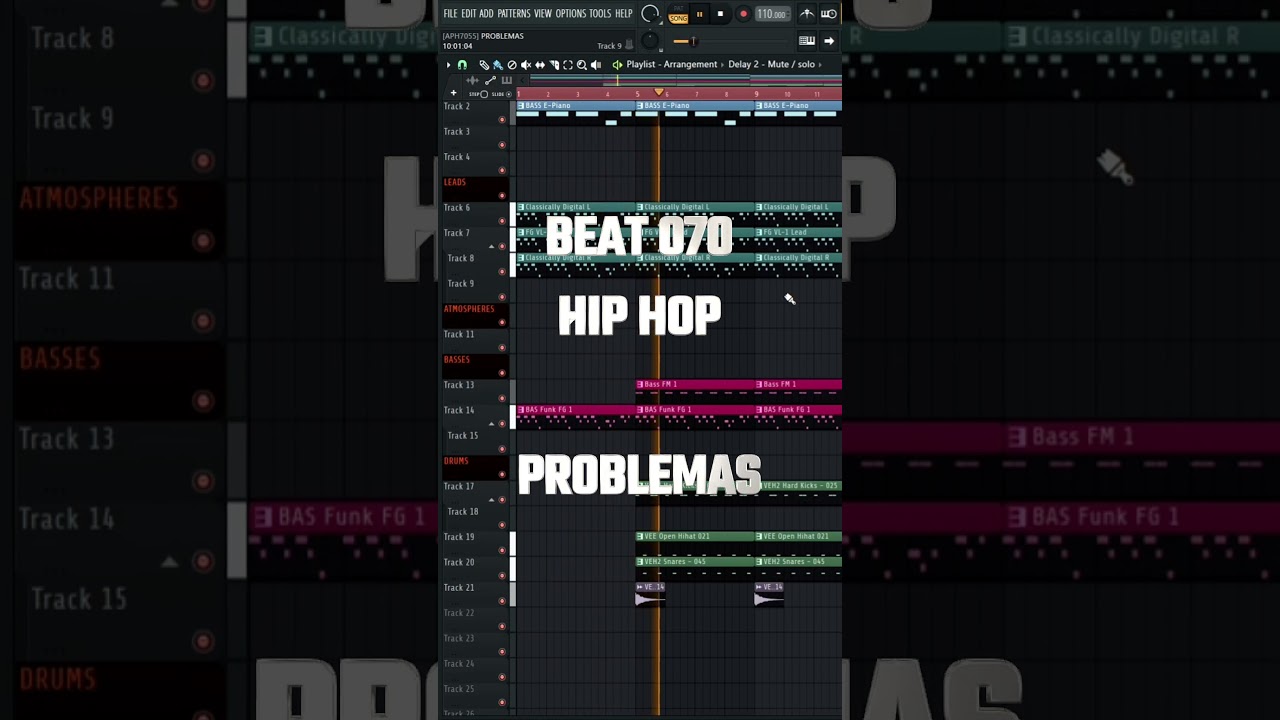Switch to PAT/SONG mode toggle
Image resolution: width=1280 pixels, height=720 pixels.
pyautogui.click(x=678, y=14)
